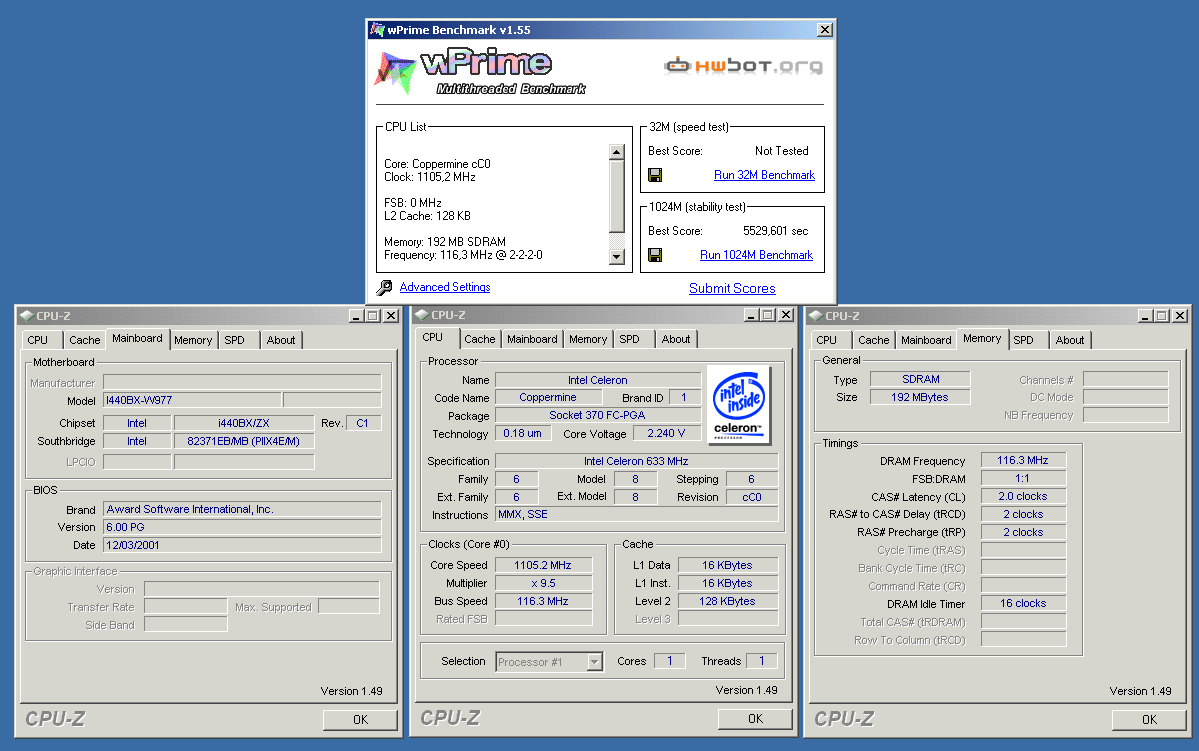Open Mainboard tab in Memory CPU-Z window
This screenshot has width=1199, height=751.
tap(926, 340)
